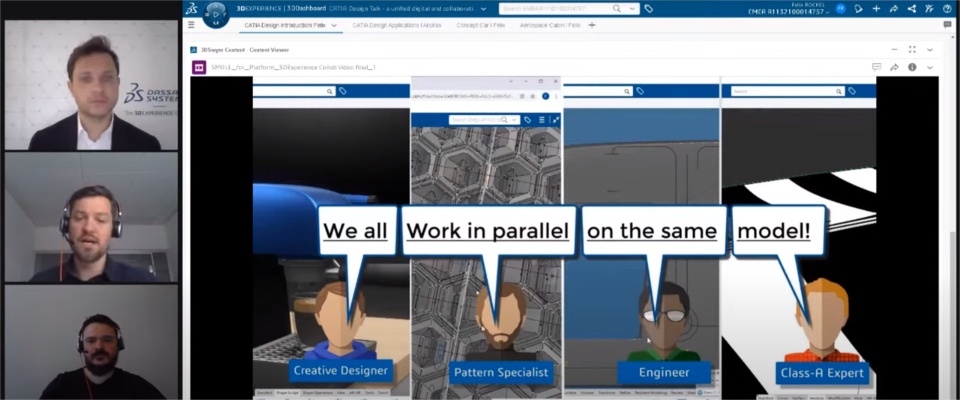Open menu icon in Pattern Specialist inner toolbar

pos(542,120)
